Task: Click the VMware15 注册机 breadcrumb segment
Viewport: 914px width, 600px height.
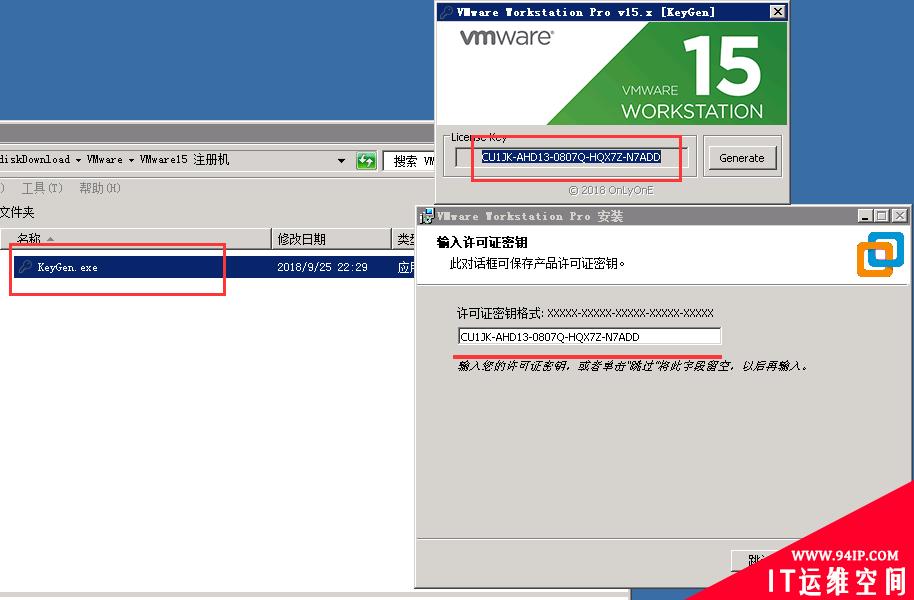Action: click(184, 160)
